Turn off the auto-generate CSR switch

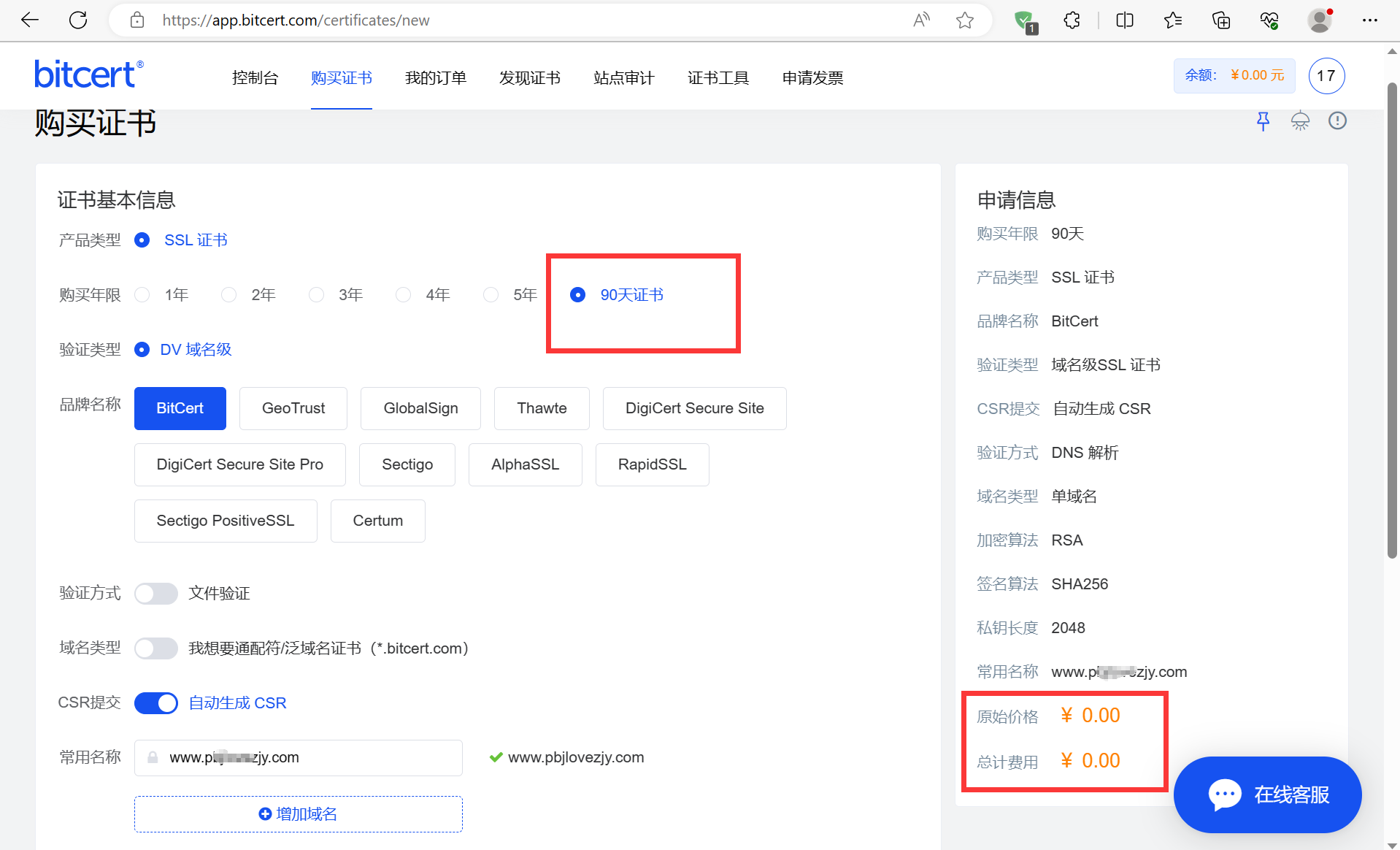pos(156,702)
